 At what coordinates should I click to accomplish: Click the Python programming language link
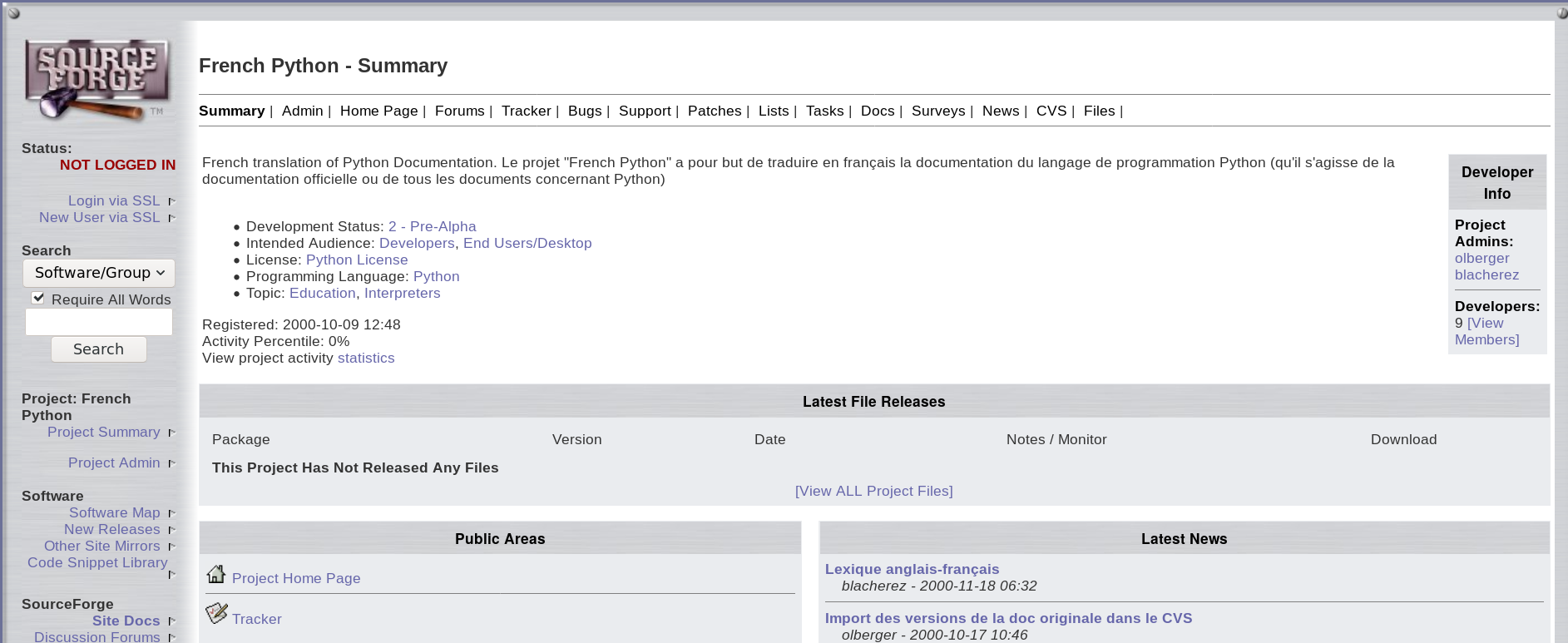coord(436,276)
